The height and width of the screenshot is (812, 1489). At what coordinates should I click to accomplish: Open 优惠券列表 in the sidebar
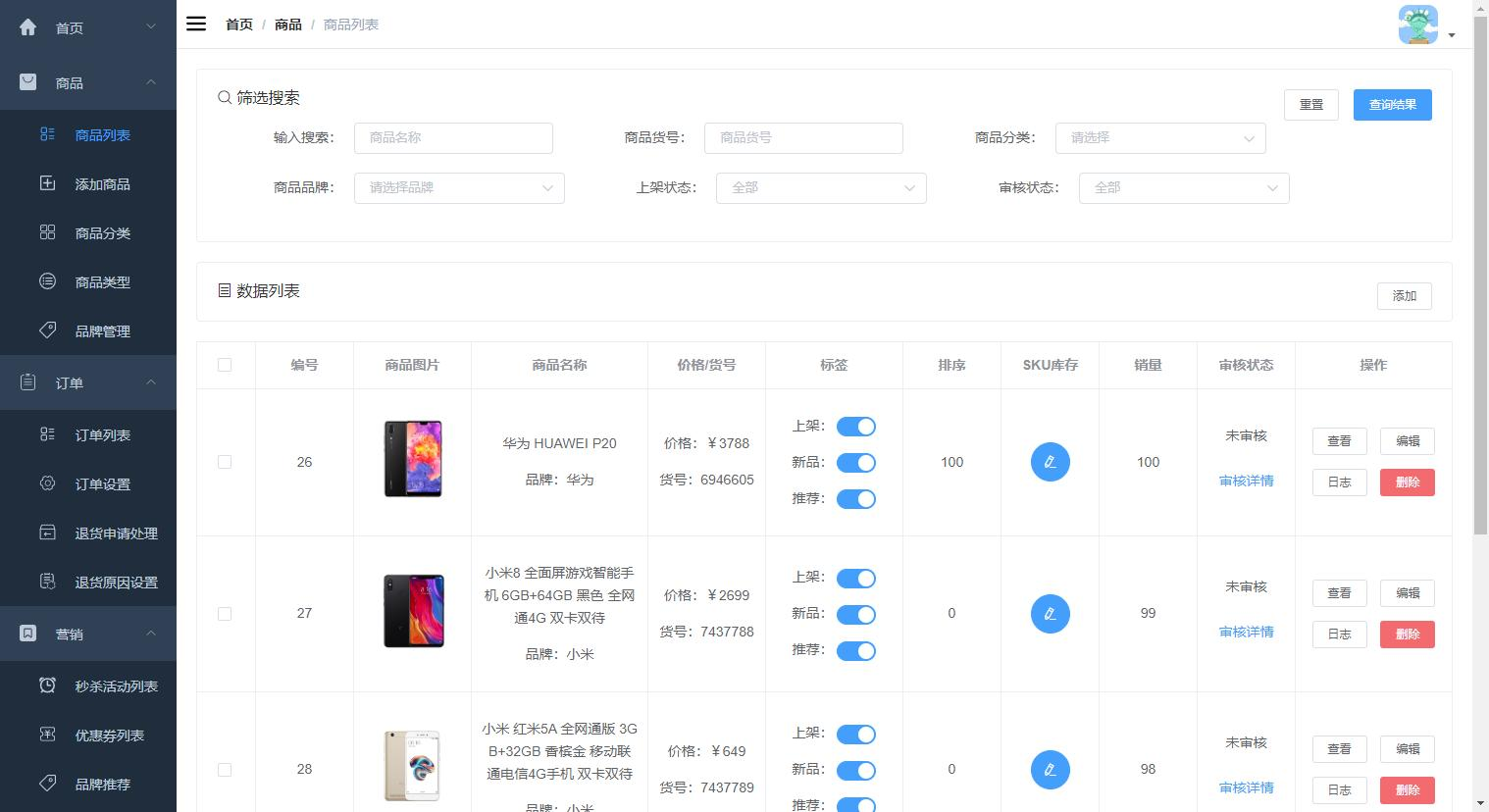point(88,735)
